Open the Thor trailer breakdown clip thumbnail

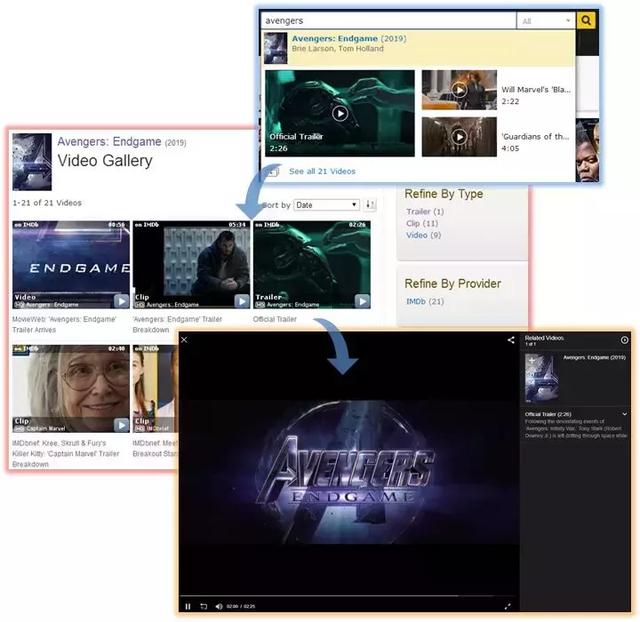coord(191,264)
